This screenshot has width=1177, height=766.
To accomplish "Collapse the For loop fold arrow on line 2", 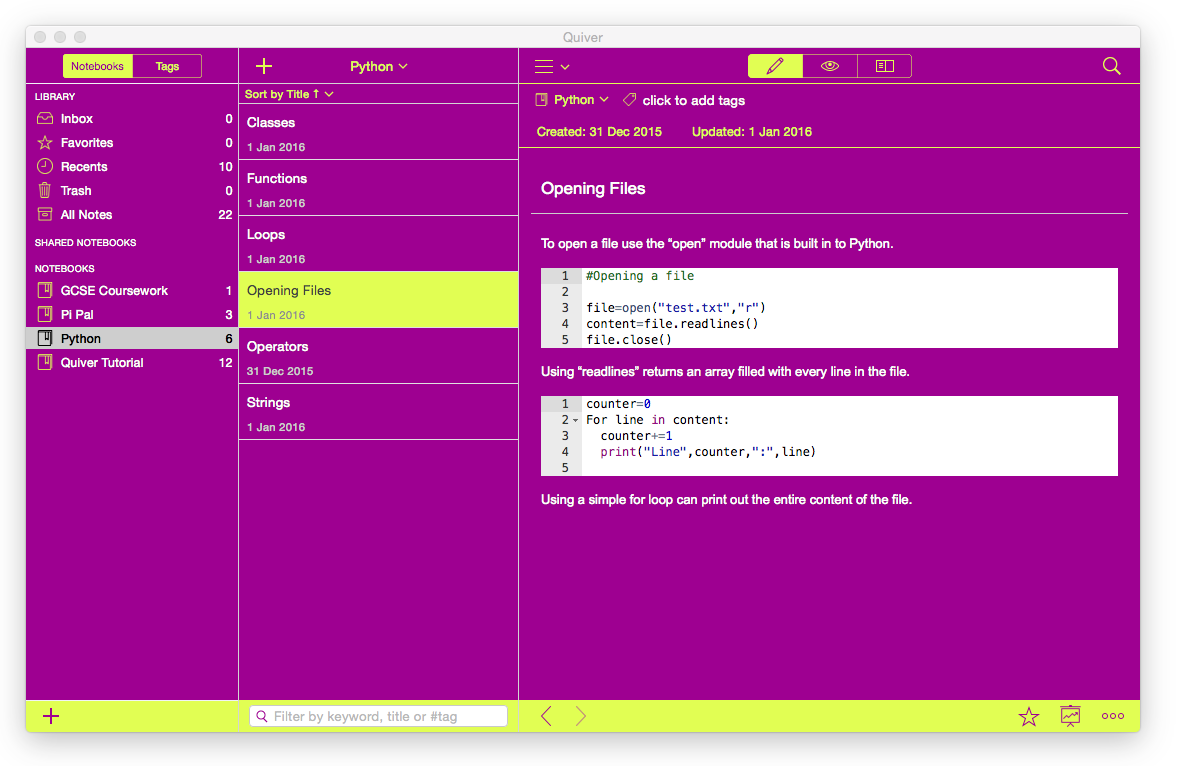I will pyautogui.click(x=576, y=421).
